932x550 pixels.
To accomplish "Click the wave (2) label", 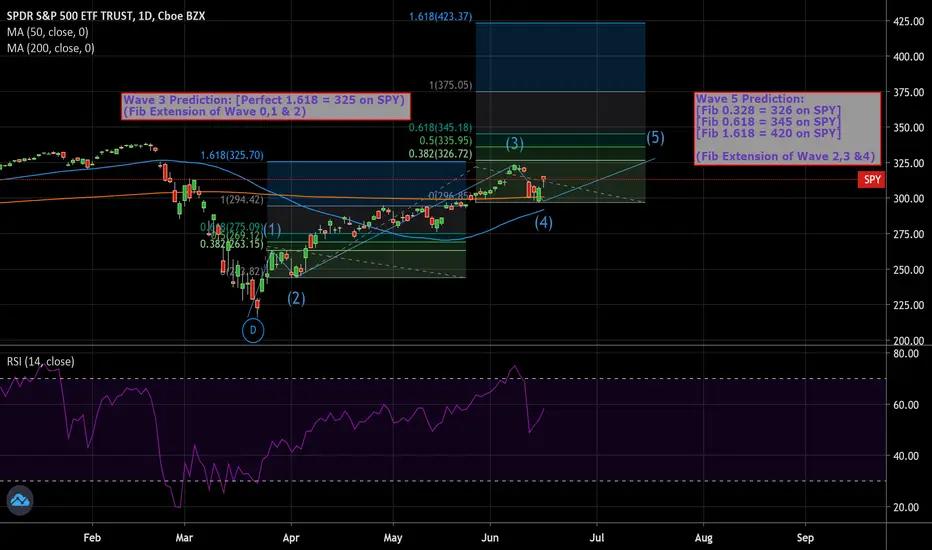I will pyautogui.click(x=297, y=298).
